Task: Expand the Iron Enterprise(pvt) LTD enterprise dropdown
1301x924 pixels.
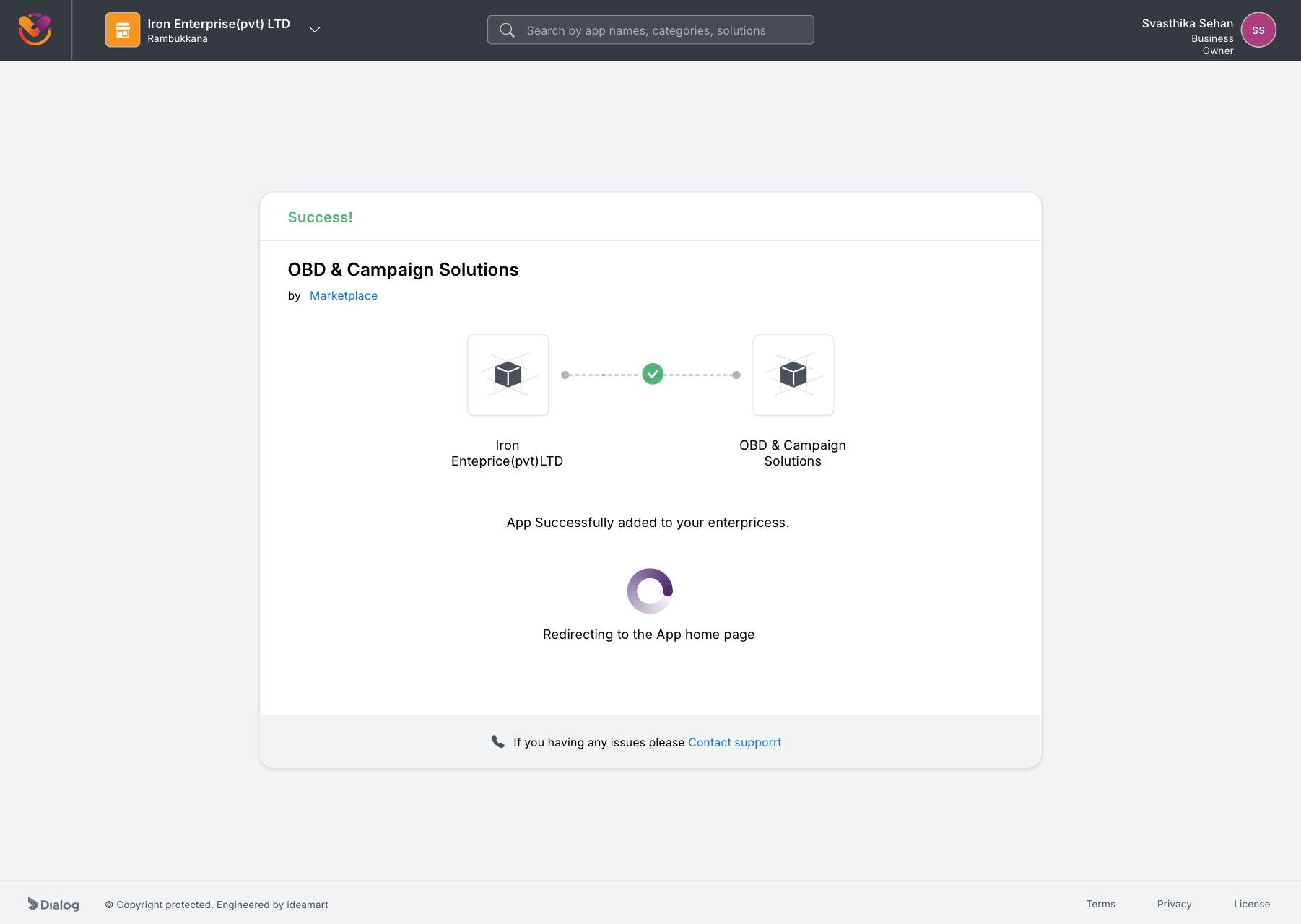Action: (x=315, y=30)
